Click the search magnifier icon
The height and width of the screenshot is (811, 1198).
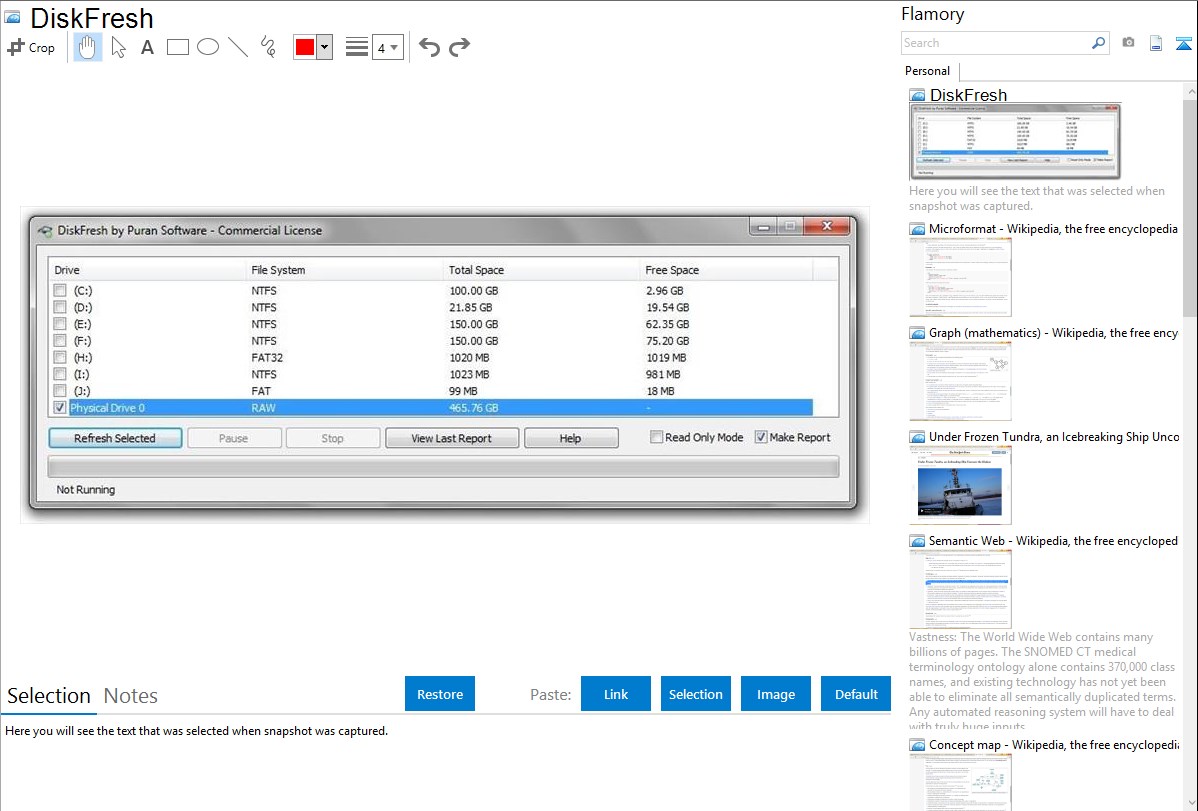click(1099, 43)
